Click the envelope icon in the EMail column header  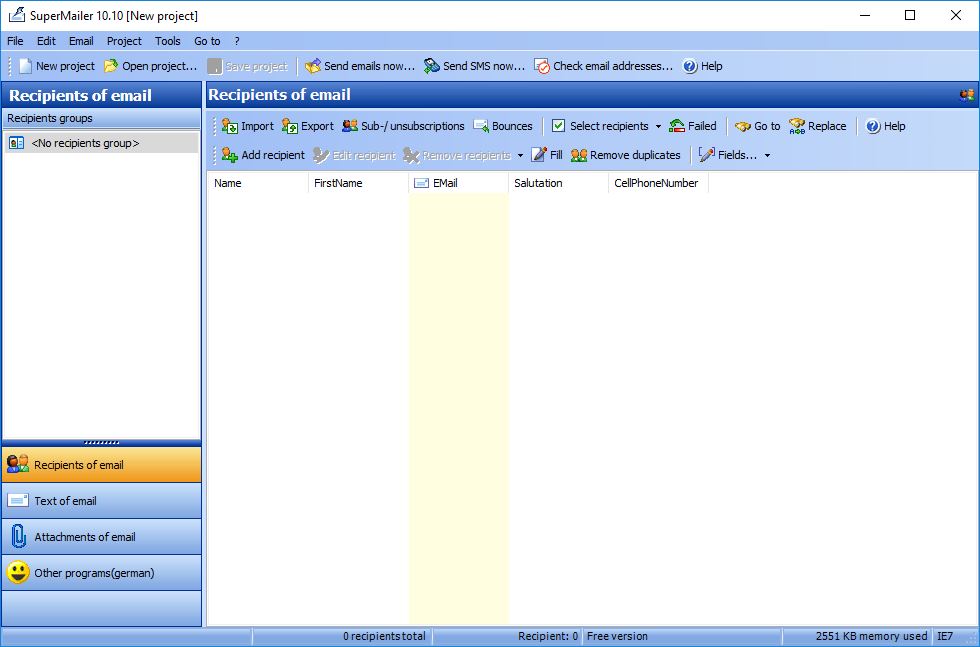coord(422,183)
